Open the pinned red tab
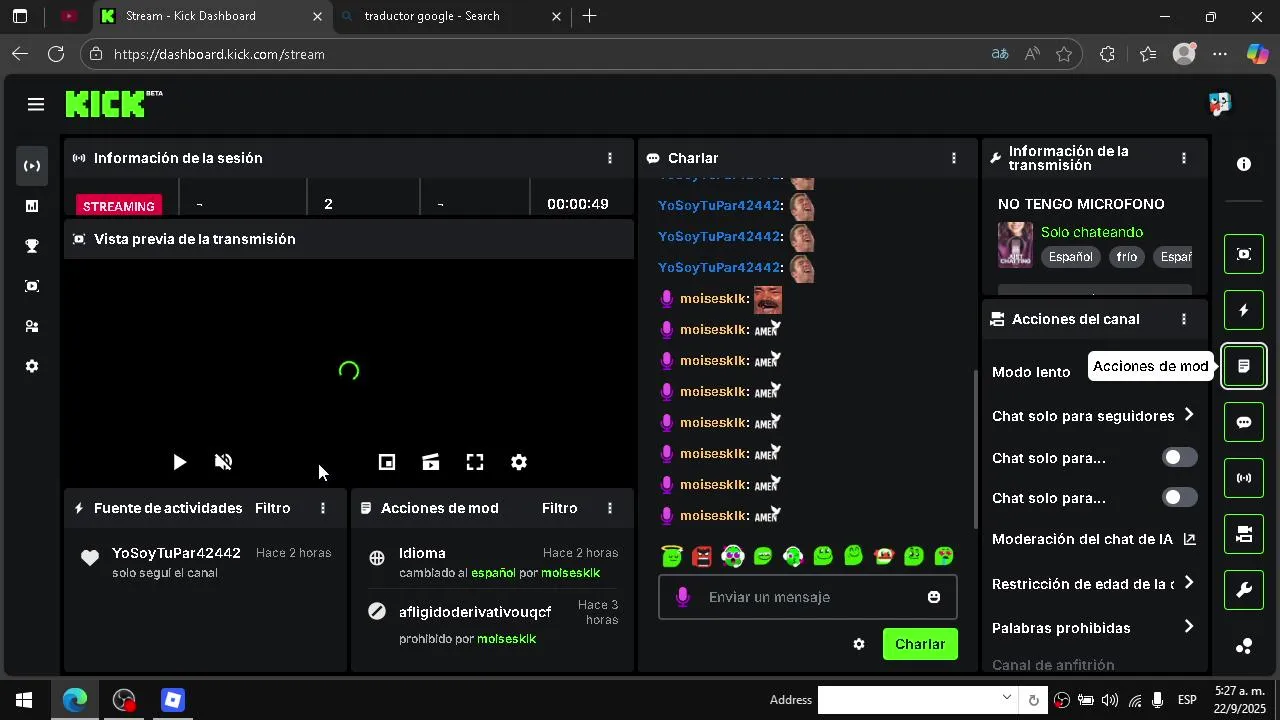The width and height of the screenshot is (1280, 720). coord(68,16)
